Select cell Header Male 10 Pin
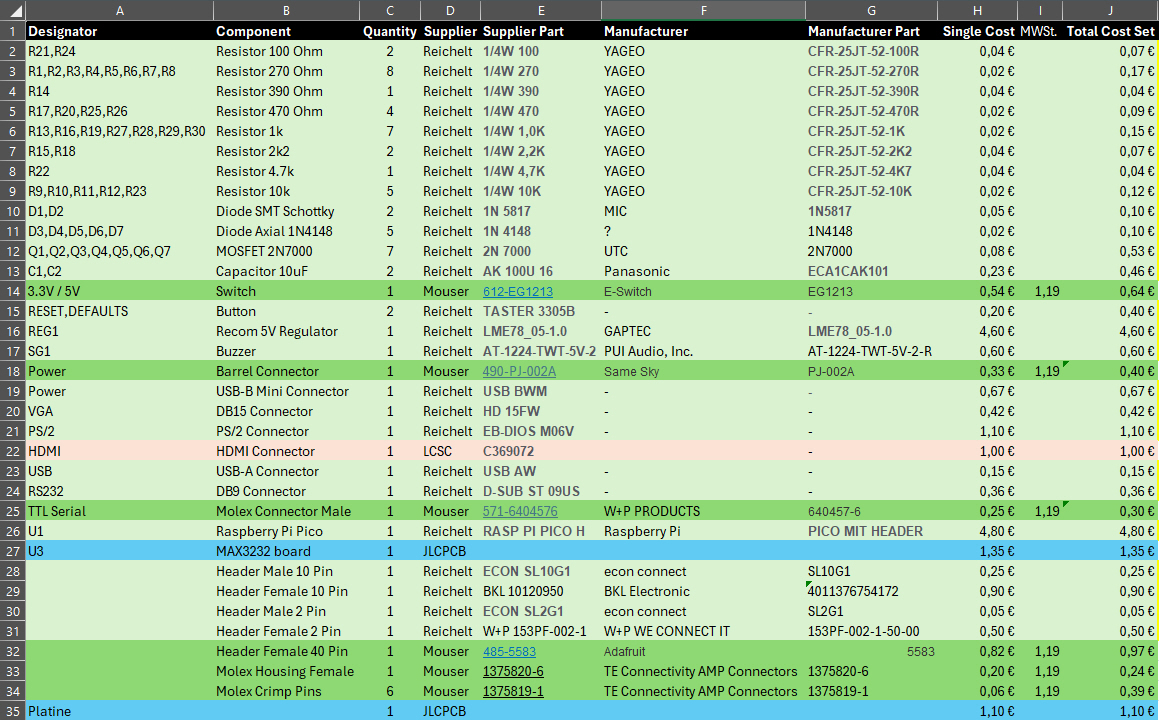The height and width of the screenshot is (720, 1159). point(286,571)
